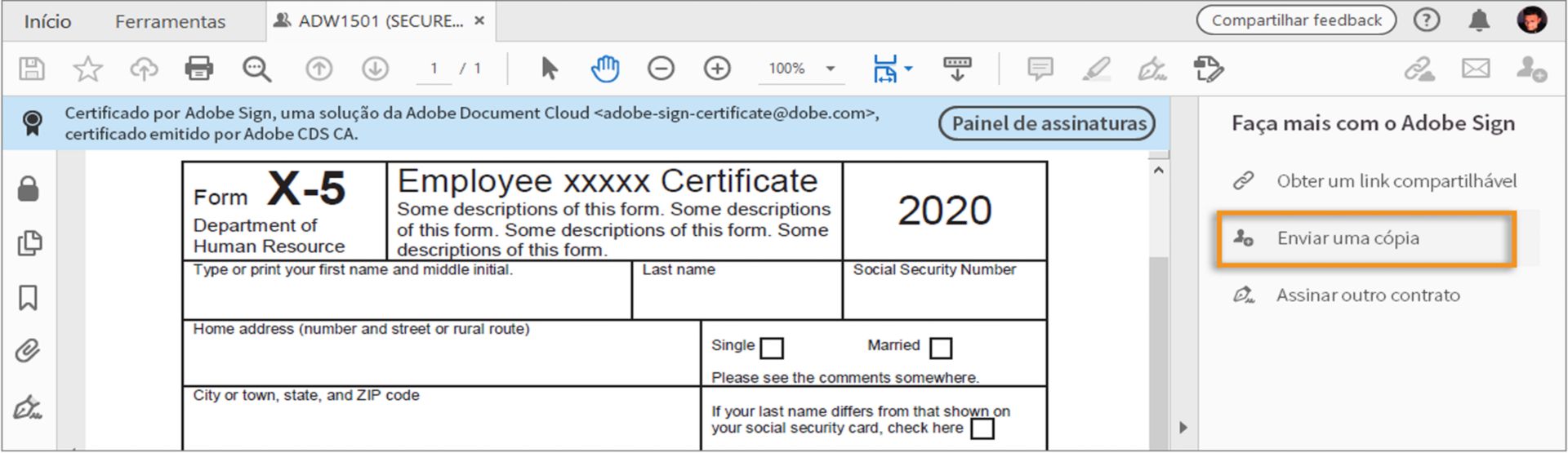The height and width of the screenshot is (453, 1568).
Task: Click the Zoom in plus icon
Action: coord(717,69)
